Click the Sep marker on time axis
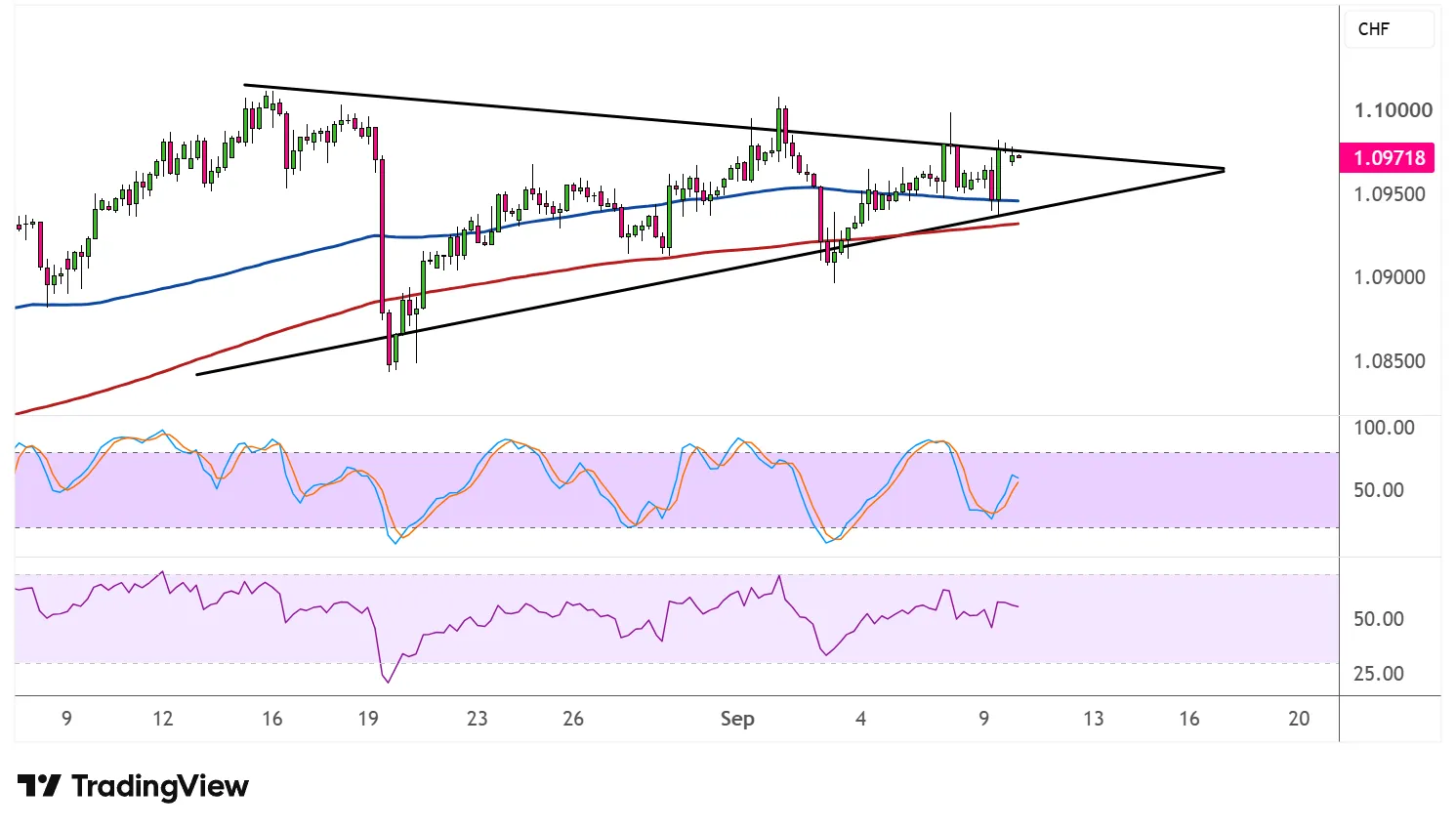 click(x=737, y=719)
